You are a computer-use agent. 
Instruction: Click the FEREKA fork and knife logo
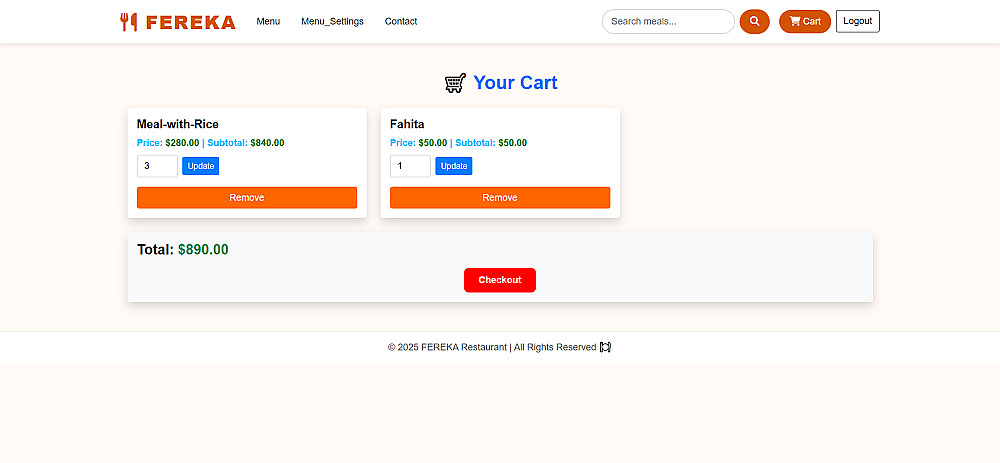click(129, 22)
